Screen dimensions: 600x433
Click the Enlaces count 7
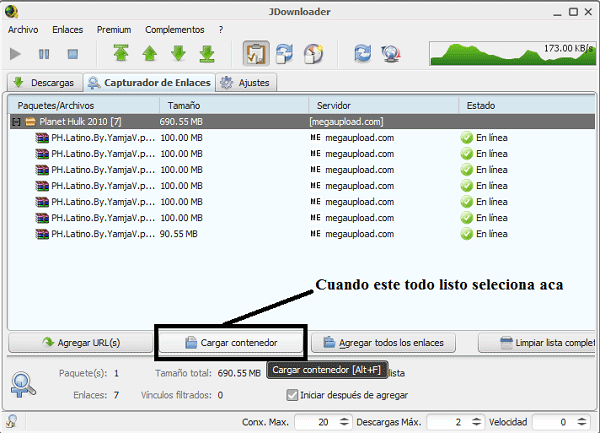pos(116,395)
